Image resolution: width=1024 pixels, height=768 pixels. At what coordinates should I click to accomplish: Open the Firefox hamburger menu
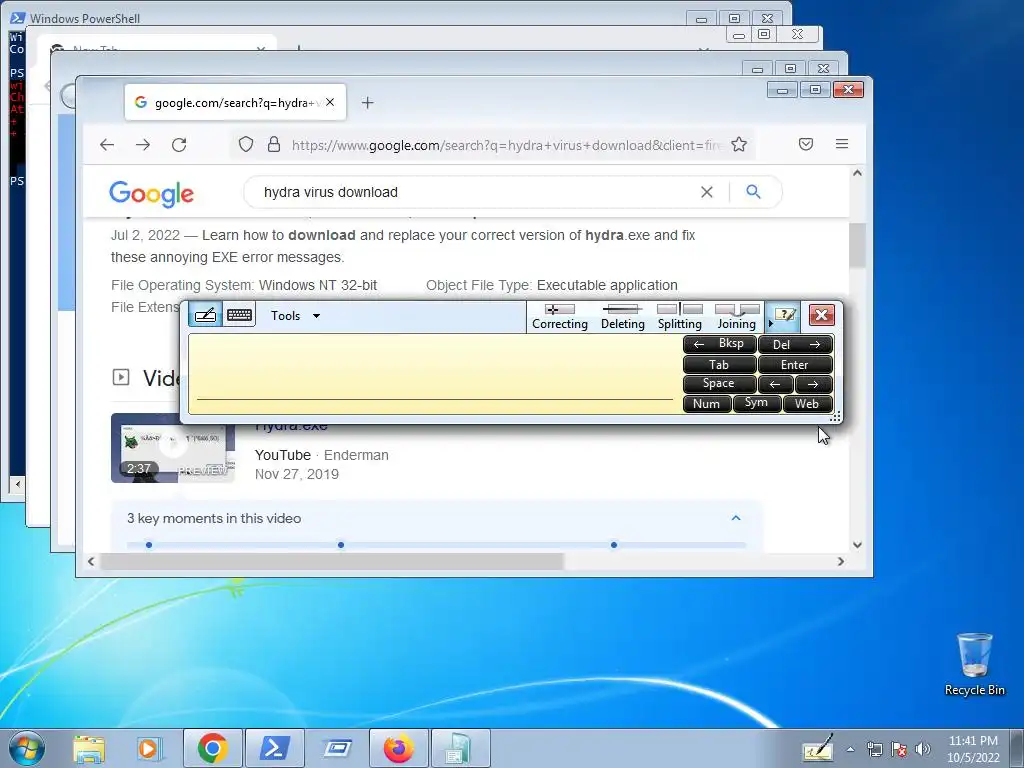pos(842,144)
